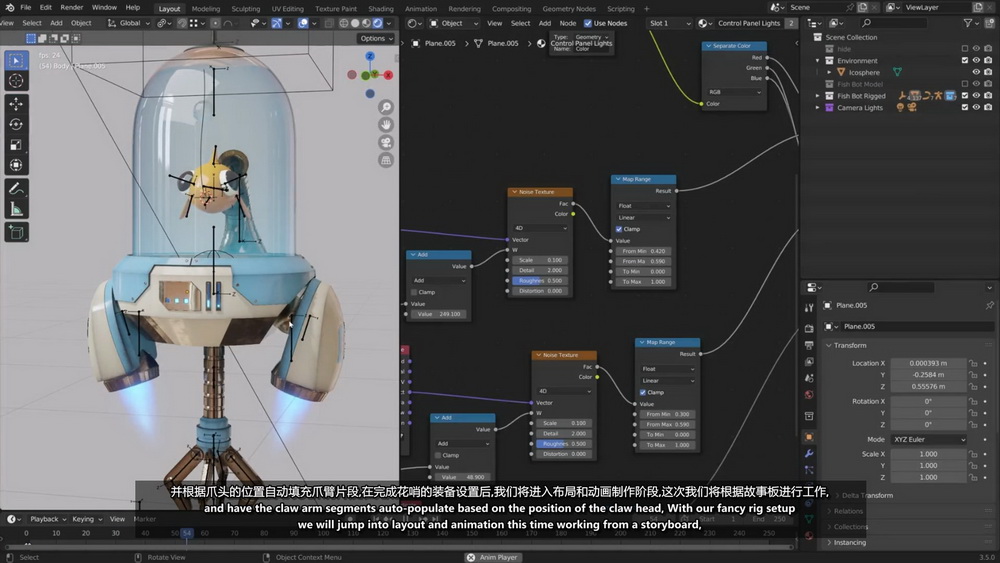Open the XYZ Euler mode dropdown

(929, 439)
